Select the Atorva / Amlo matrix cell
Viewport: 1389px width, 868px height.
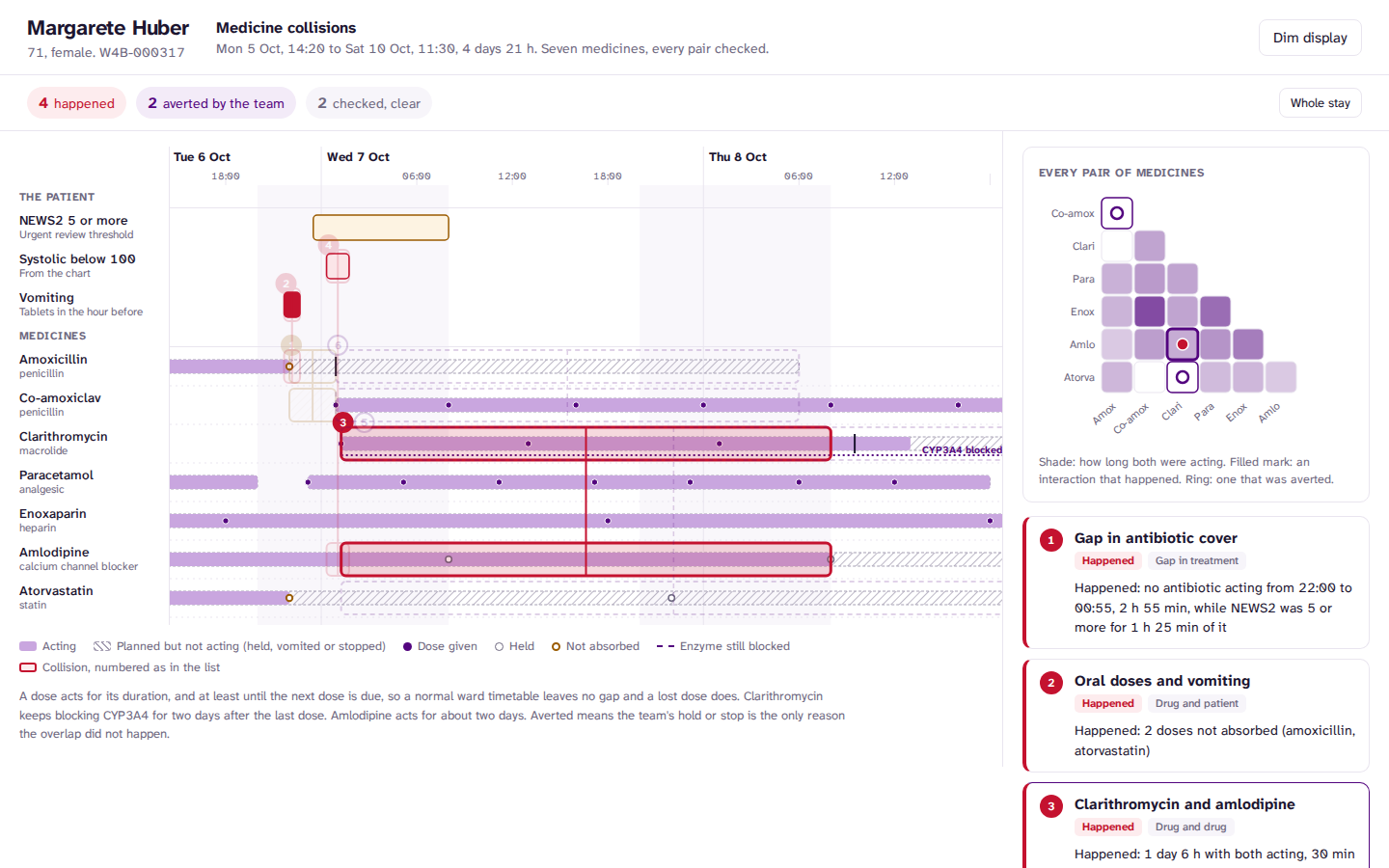click(1281, 377)
